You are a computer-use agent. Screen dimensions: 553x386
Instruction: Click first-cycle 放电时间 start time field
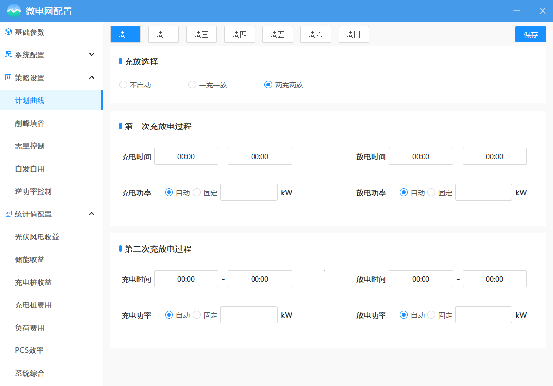click(x=421, y=156)
